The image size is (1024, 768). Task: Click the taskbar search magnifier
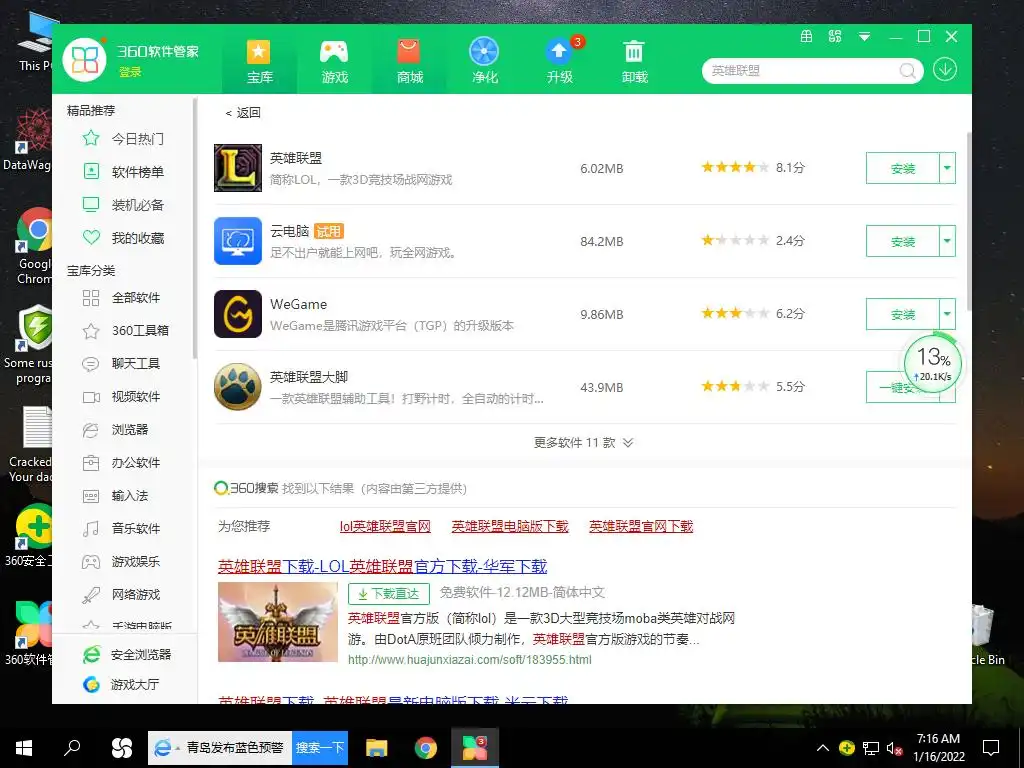(x=72, y=747)
